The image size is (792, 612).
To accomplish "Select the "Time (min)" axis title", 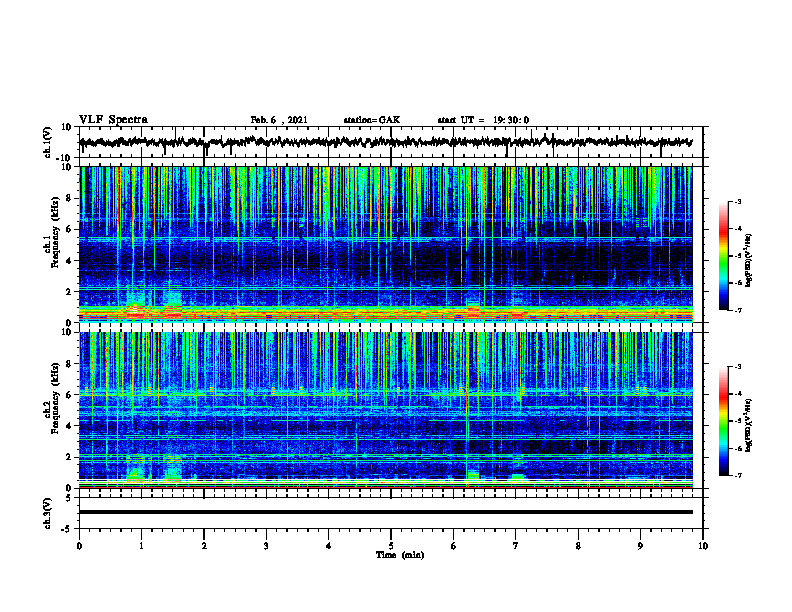I will [400, 555].
